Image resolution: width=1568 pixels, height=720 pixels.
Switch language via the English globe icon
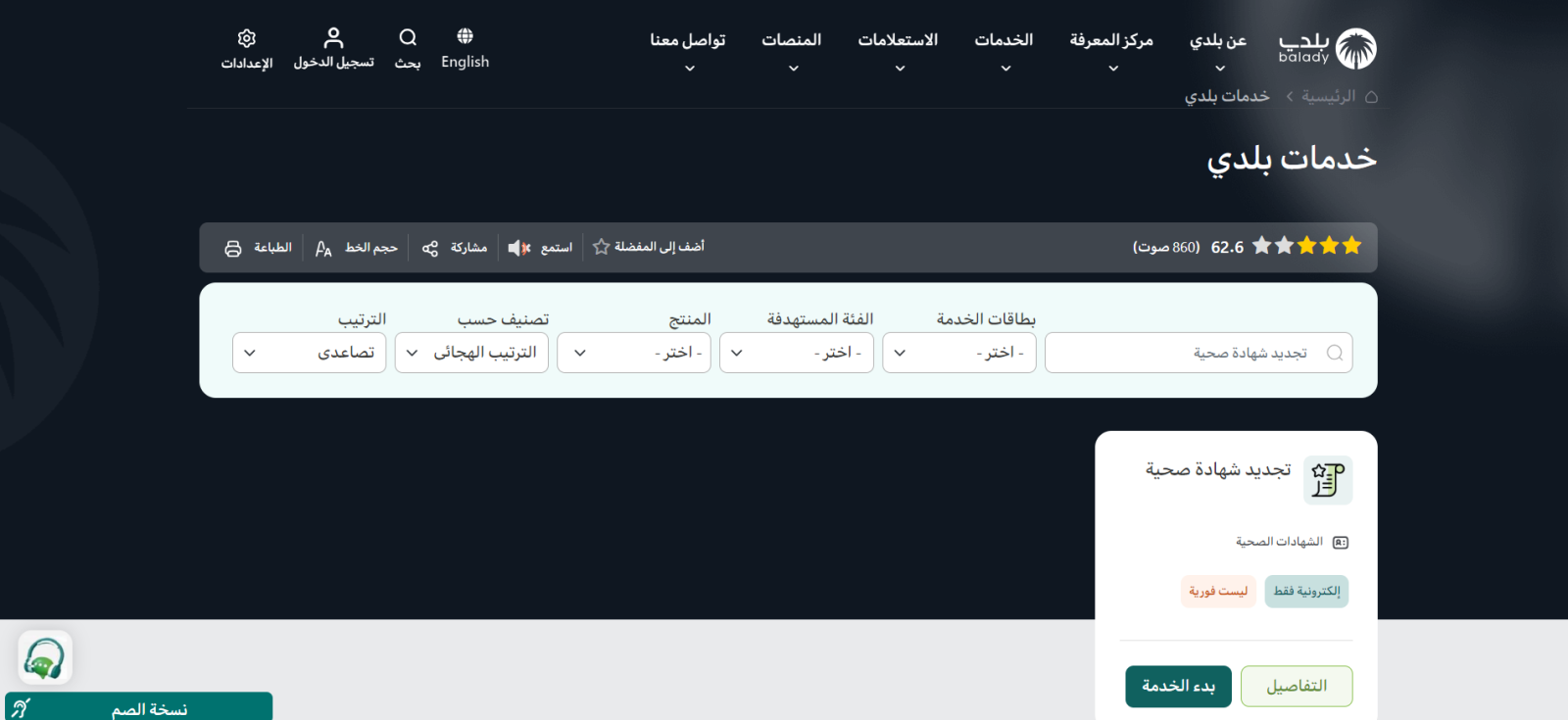pyautogui.click(x=465, y=36)
